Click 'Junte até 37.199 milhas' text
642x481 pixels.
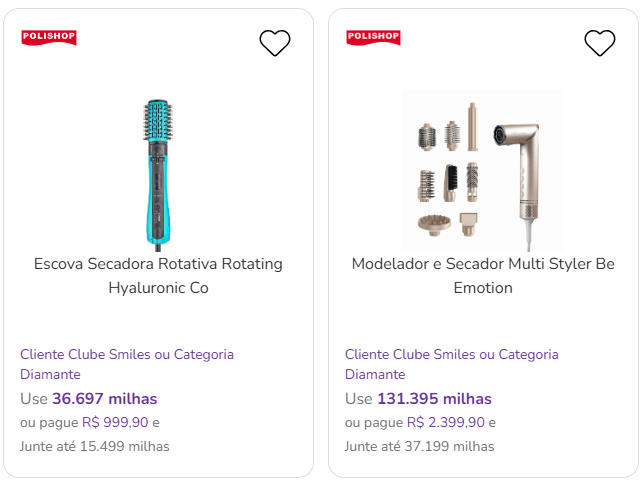(x=420, y=446)
